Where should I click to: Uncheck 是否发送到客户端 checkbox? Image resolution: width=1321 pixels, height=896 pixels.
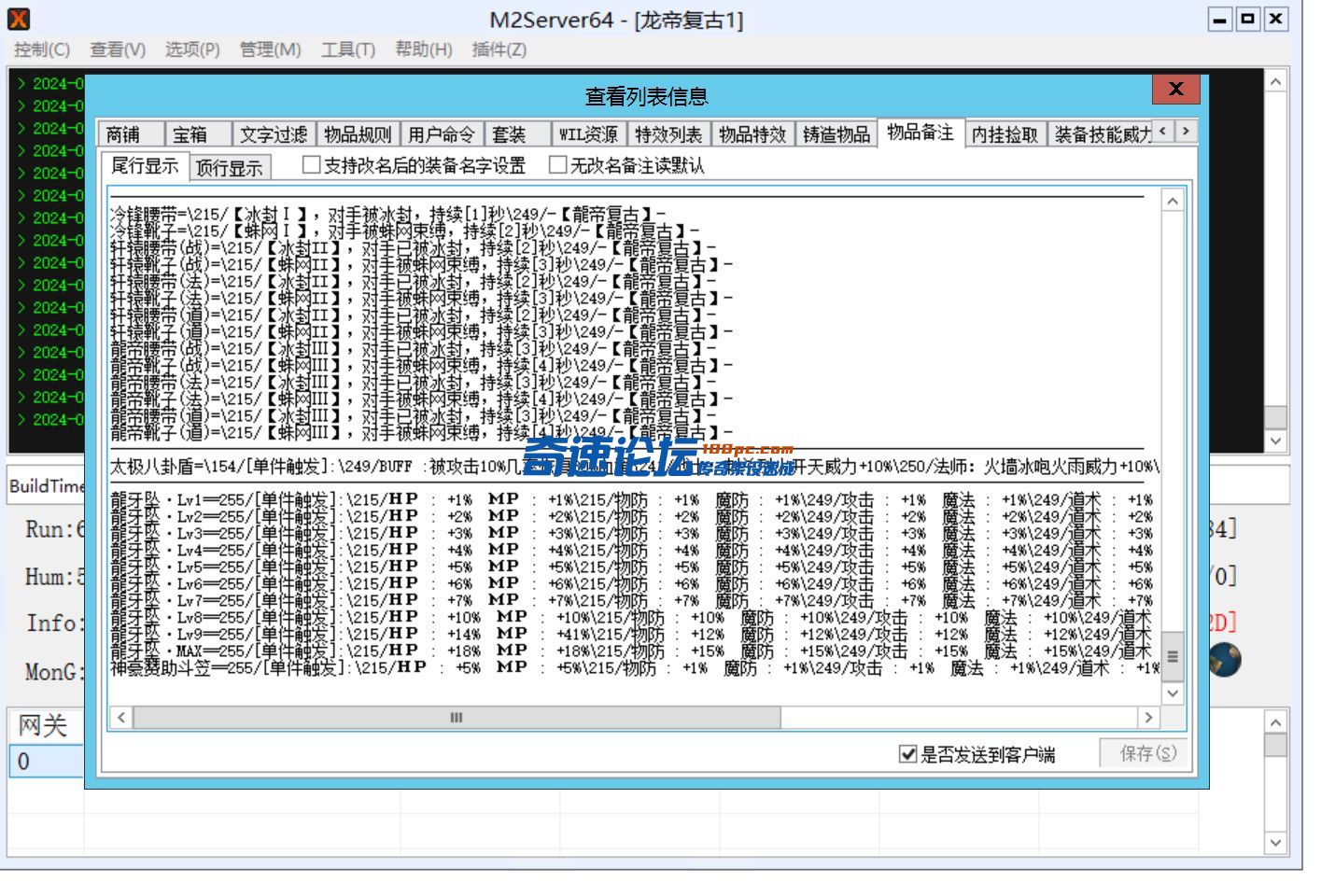coord(907,754)
